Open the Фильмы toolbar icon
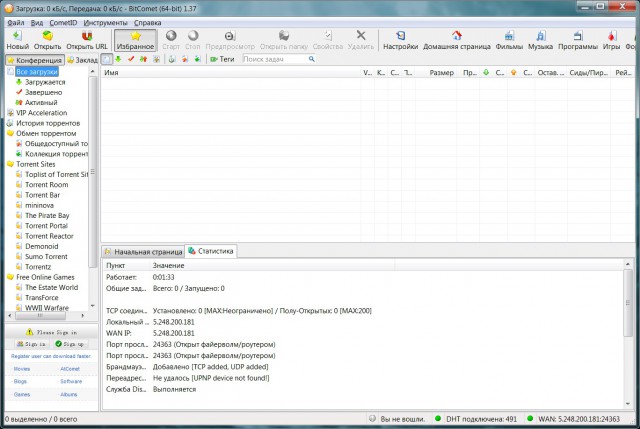 [x=509, y=36]
